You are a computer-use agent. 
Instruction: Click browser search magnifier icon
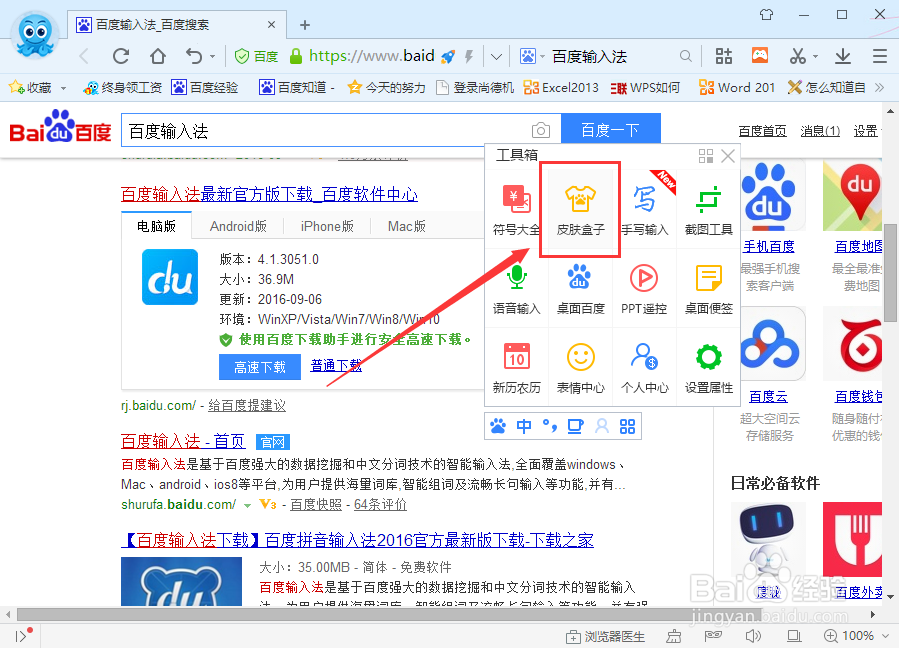pyautogui.click(x=685, y=56)
